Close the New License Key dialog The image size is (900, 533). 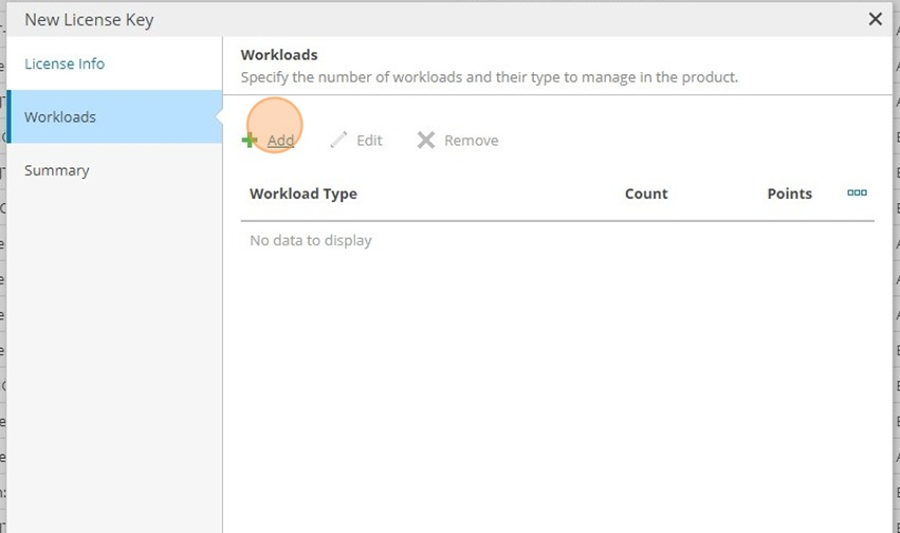click(875, 19)
